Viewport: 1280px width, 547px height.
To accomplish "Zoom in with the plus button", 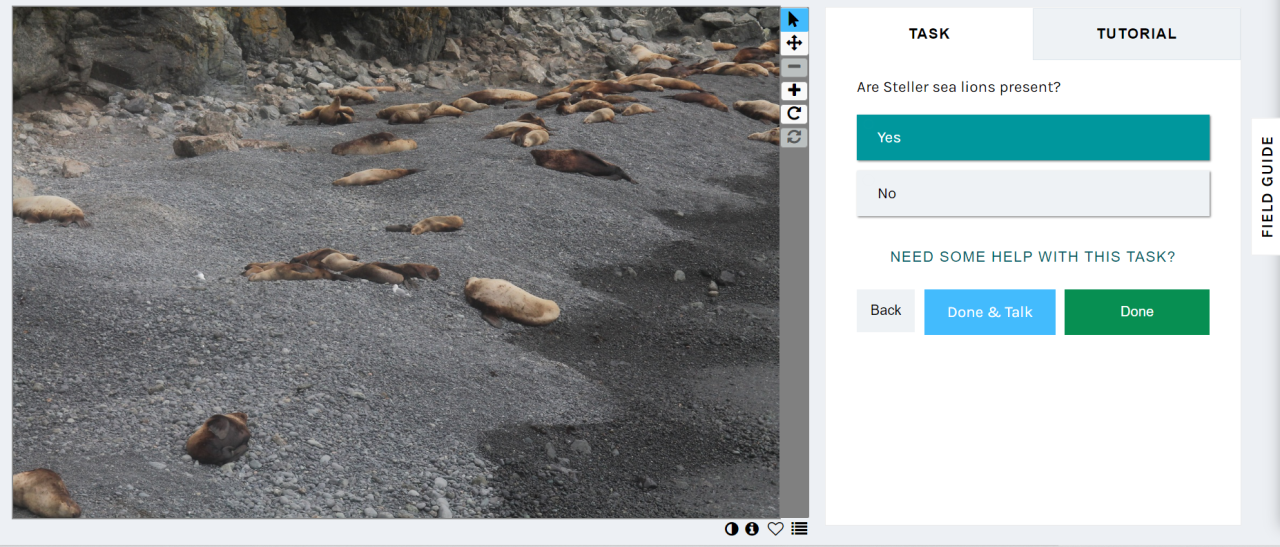I will pos(794,91).
